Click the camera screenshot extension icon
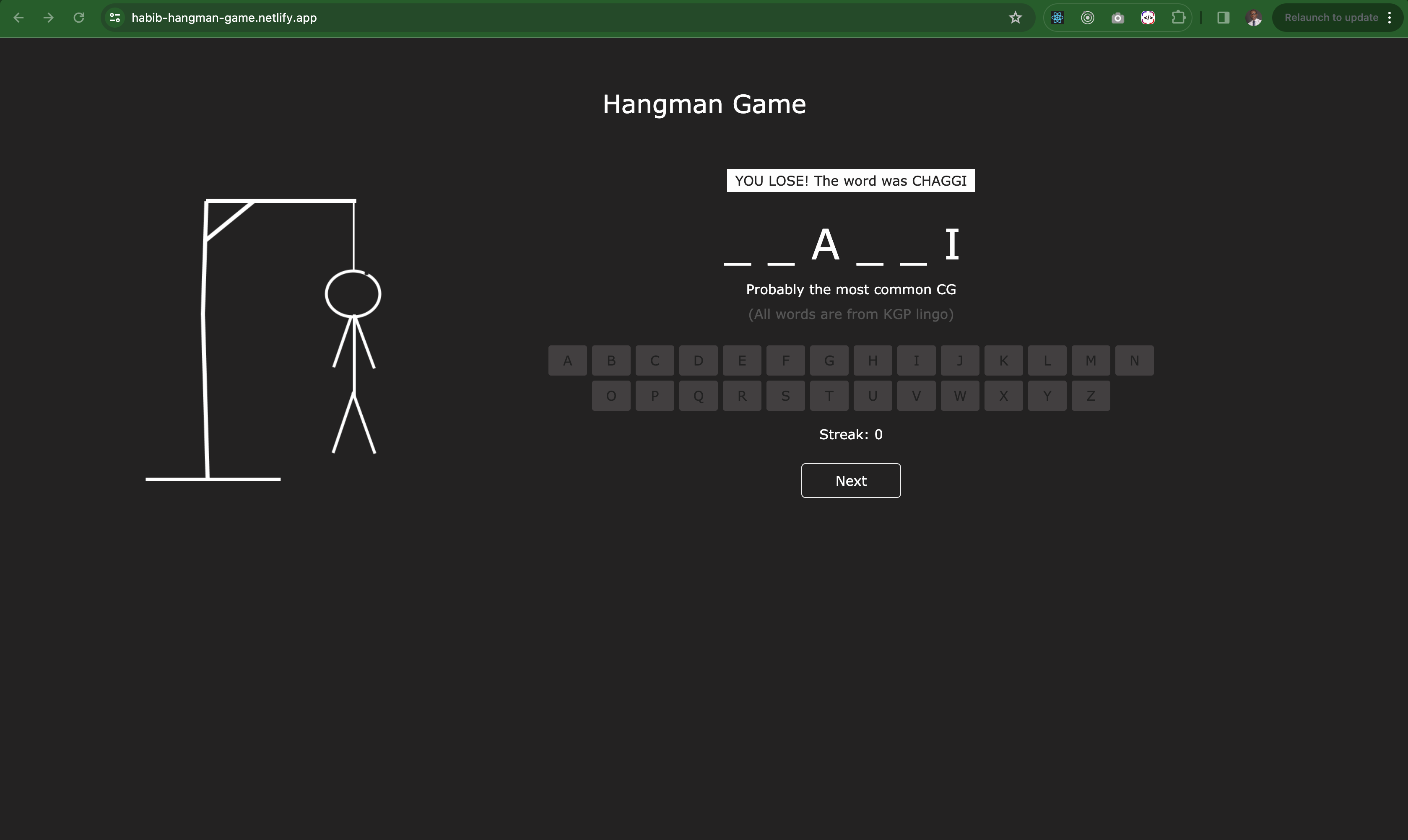Screen dimensions: 1408x840 pos(1117,18)
